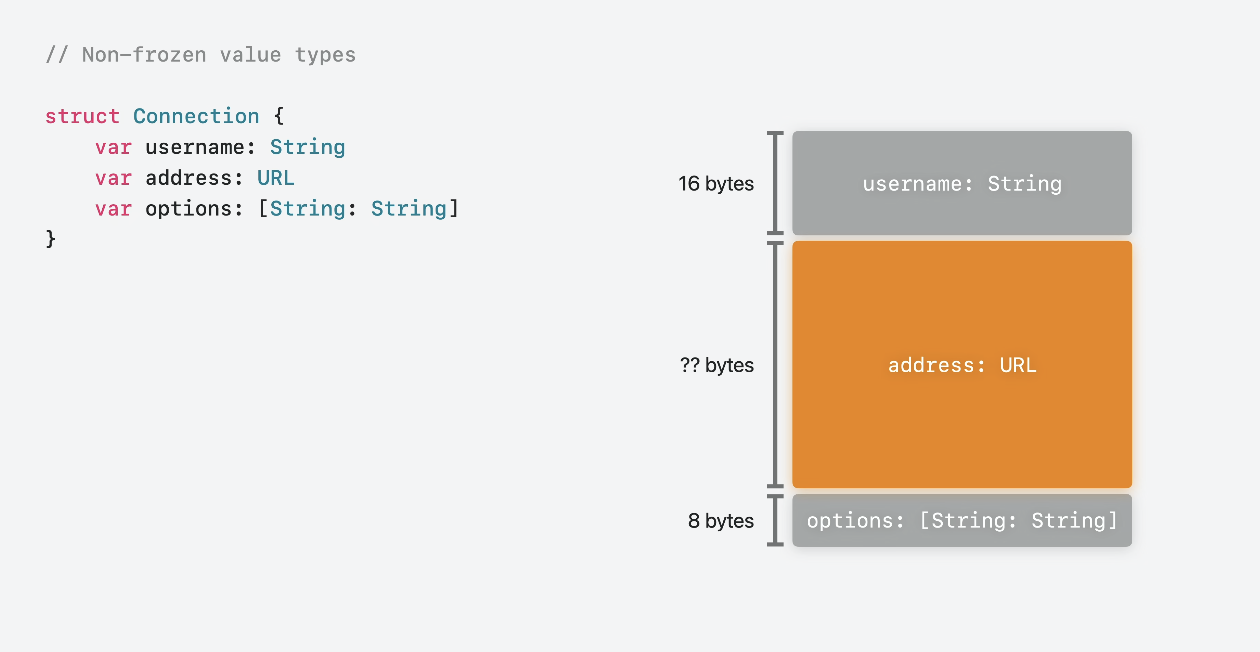Select the "var username: String" code line
This screenshot has height=652, width=1260.
point(220,147)
